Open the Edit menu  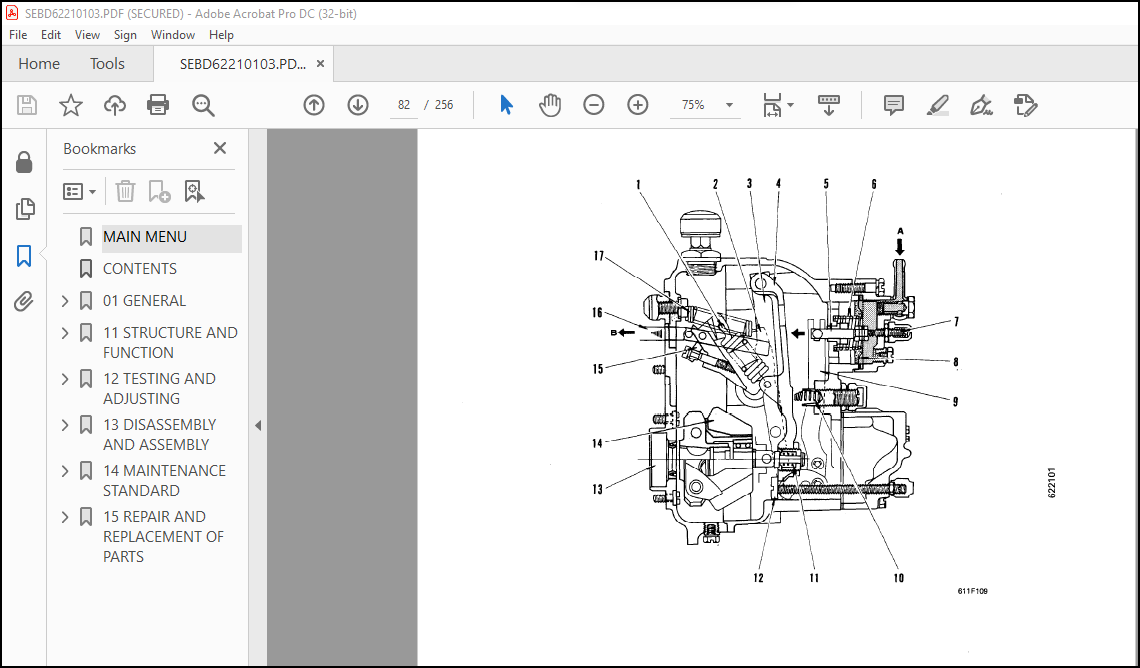coord(50,35)
